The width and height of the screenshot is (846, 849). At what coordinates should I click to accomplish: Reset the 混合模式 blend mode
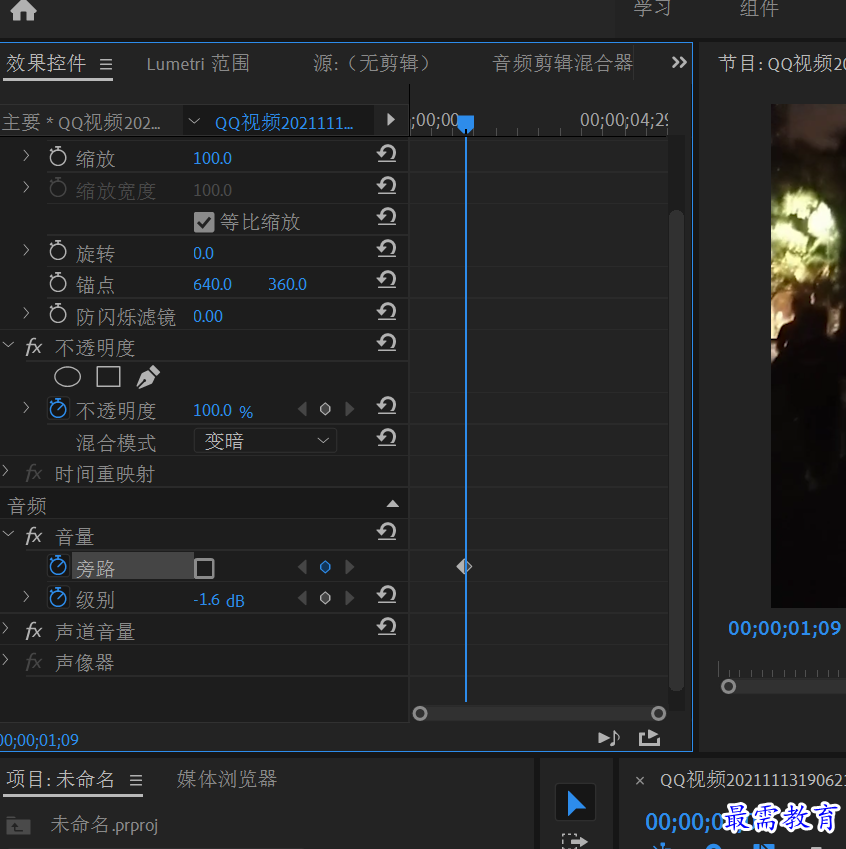coord(387,437)
